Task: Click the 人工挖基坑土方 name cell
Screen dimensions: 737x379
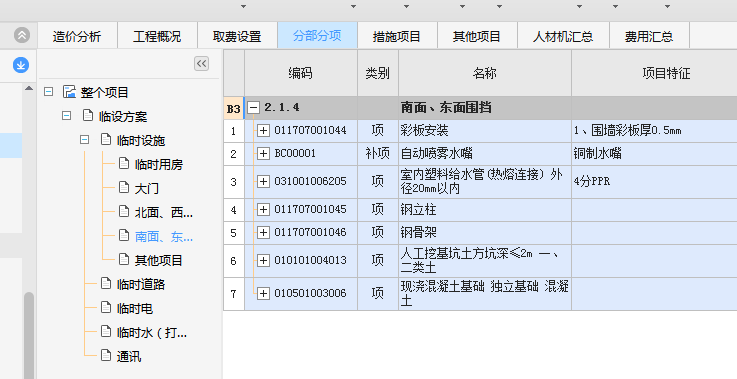Action: (x=485, y=261)
